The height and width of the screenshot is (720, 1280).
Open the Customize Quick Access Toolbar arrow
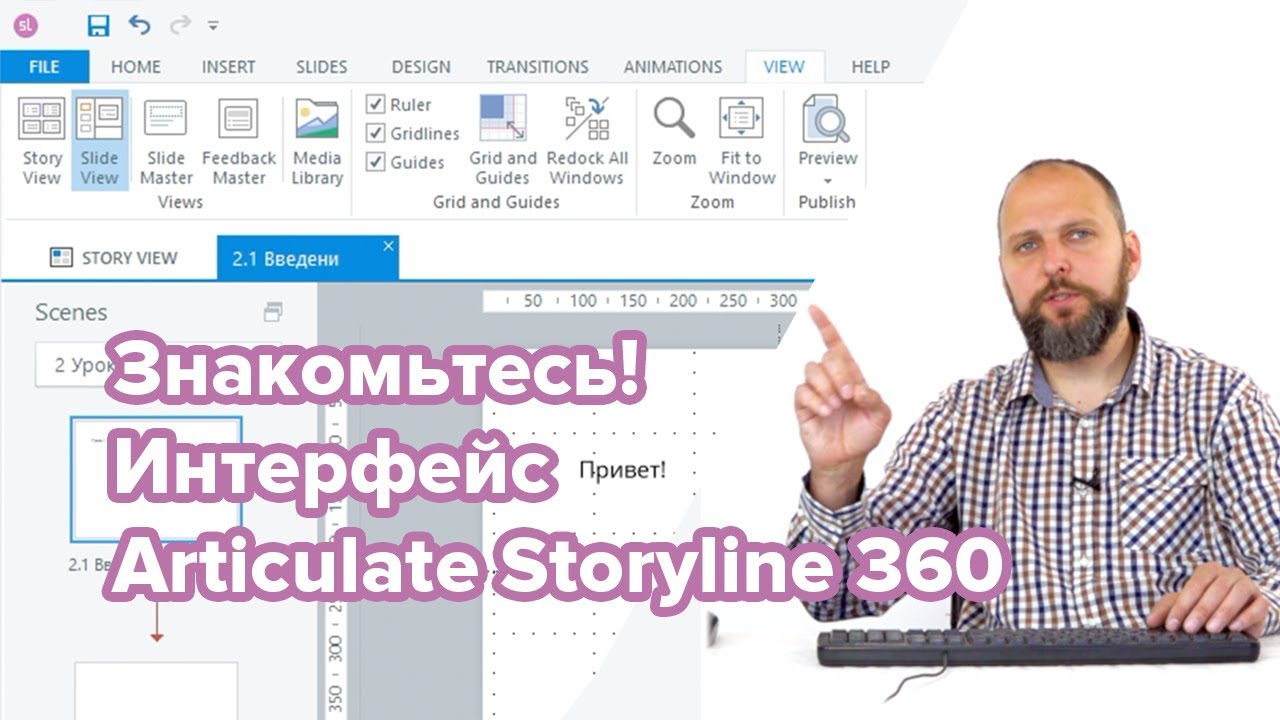[x=213, y=26]
